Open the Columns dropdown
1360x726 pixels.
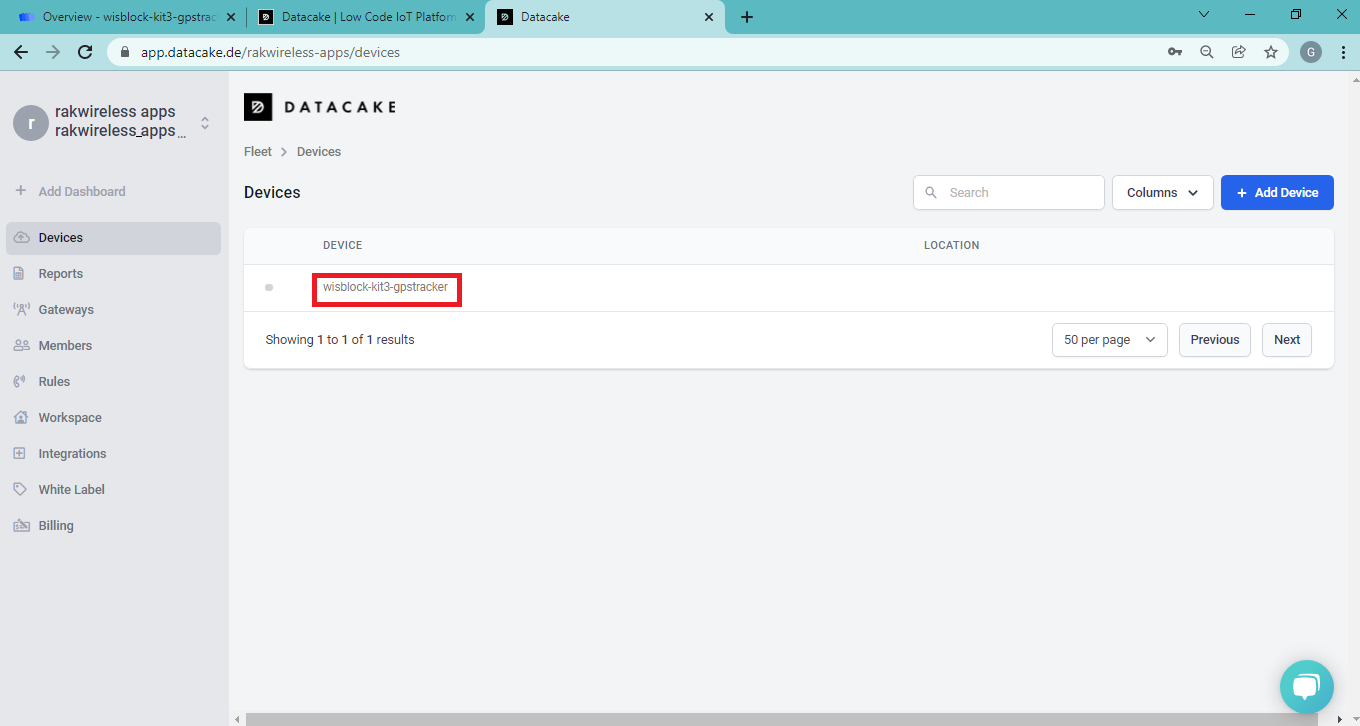pyautogui.click(x=1162, y=193)
